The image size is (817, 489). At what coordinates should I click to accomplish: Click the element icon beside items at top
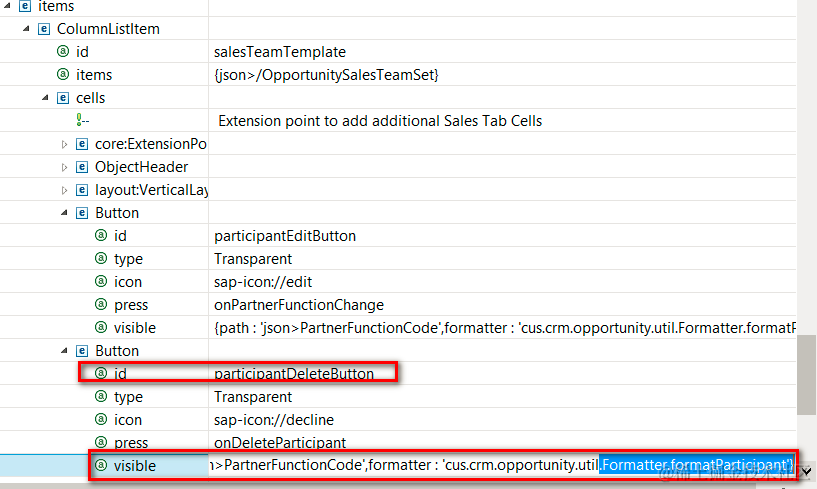click(24, 6)
